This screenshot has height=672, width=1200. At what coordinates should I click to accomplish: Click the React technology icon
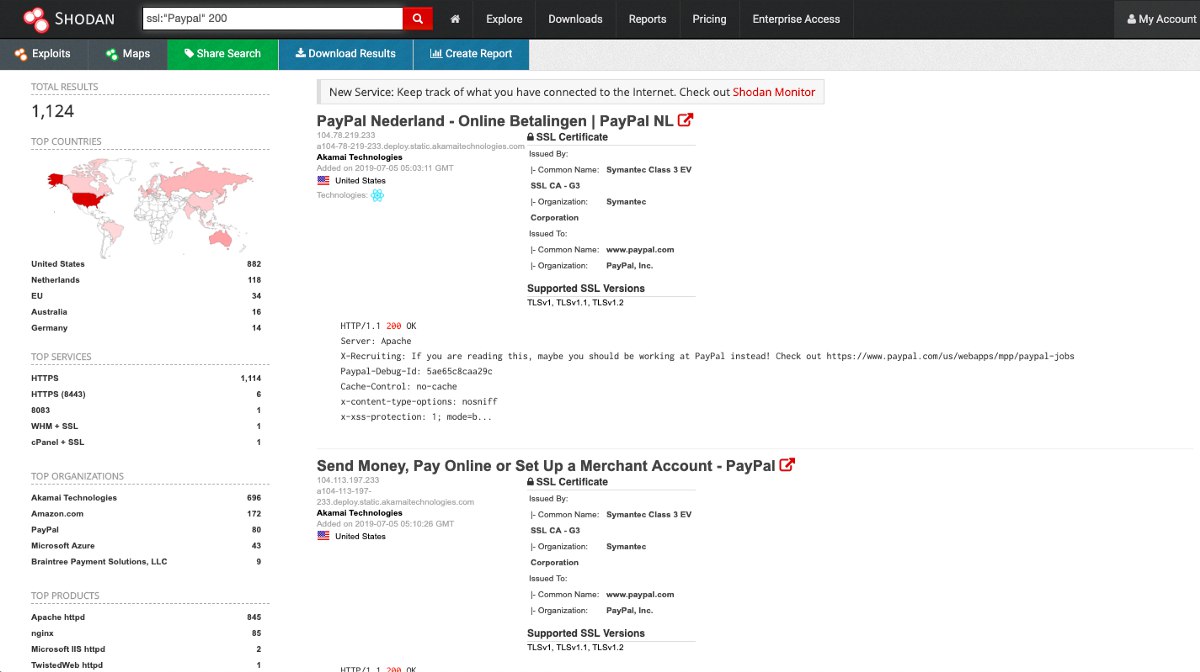[x=377, y=195]
